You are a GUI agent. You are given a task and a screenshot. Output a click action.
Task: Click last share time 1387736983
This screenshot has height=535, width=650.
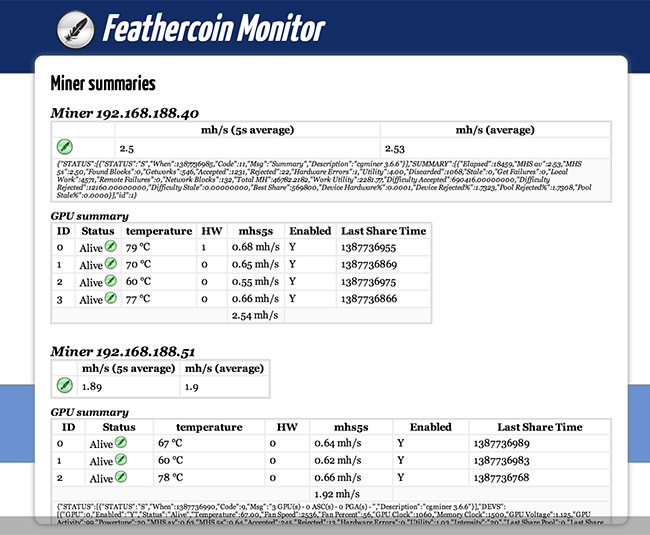[x=502, y=460]
